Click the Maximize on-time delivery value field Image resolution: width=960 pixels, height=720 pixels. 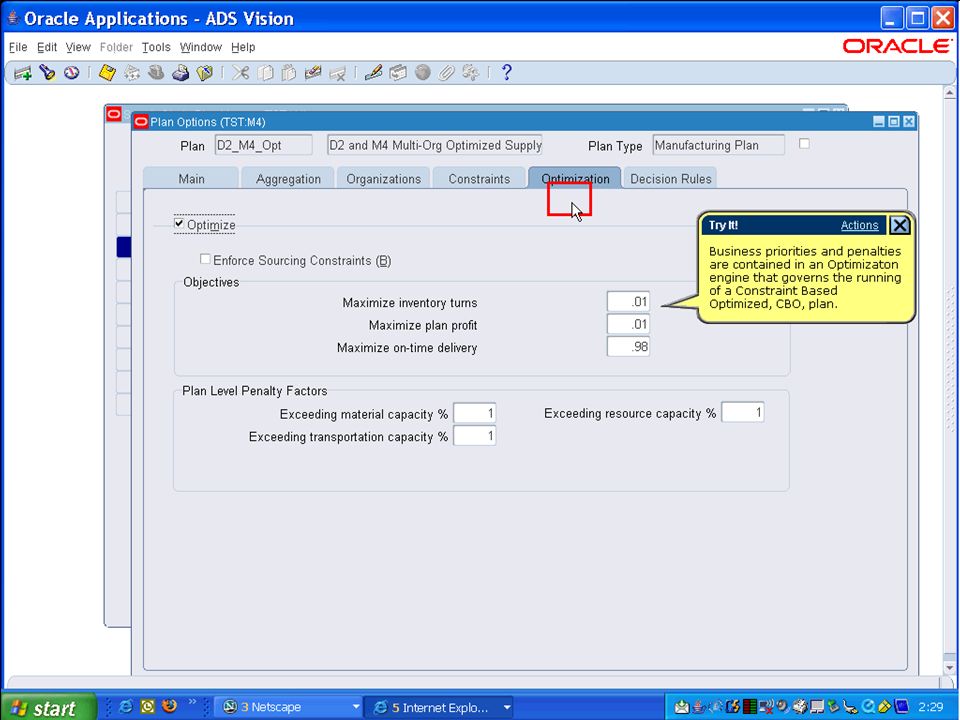628,347
